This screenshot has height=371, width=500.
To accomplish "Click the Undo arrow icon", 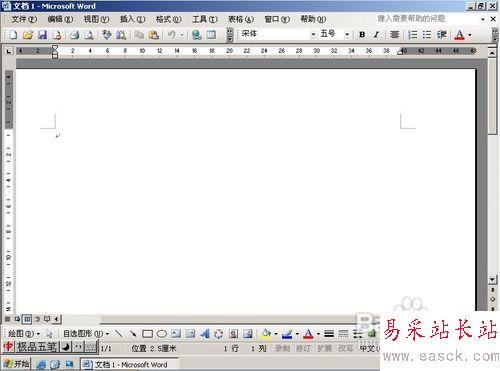I will pos(171,35).
